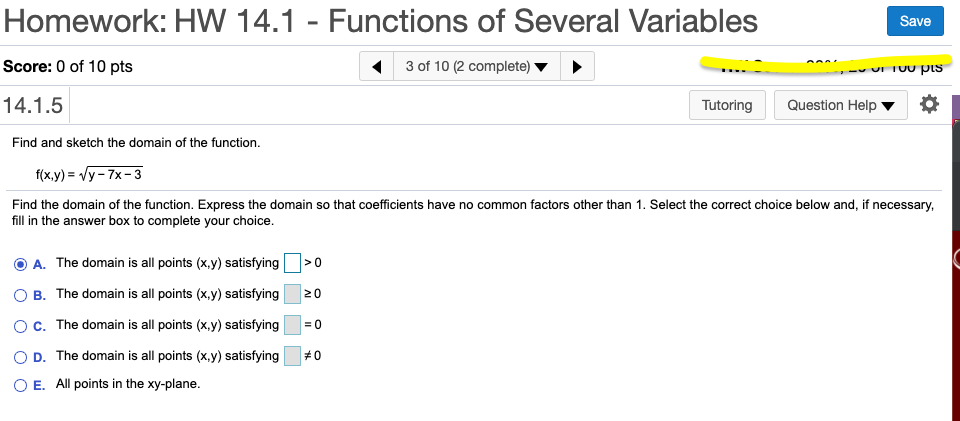
Task: Select option E all points in xy-plane
Action: point(21,386)
